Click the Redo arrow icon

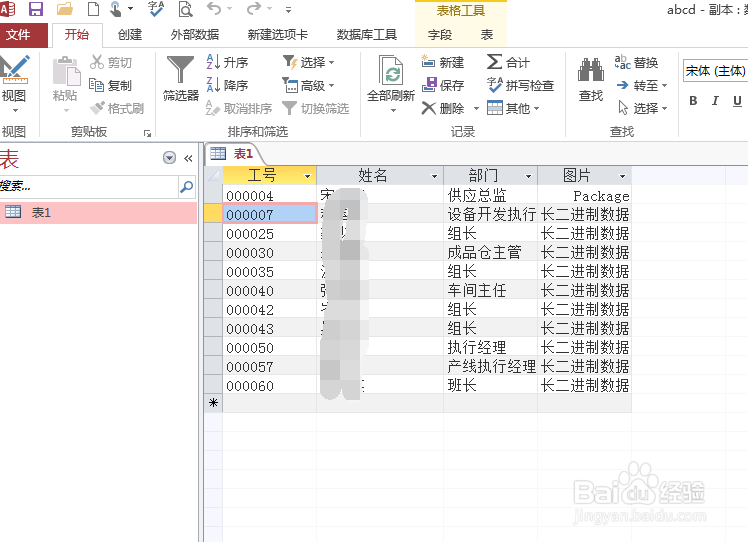254,8
